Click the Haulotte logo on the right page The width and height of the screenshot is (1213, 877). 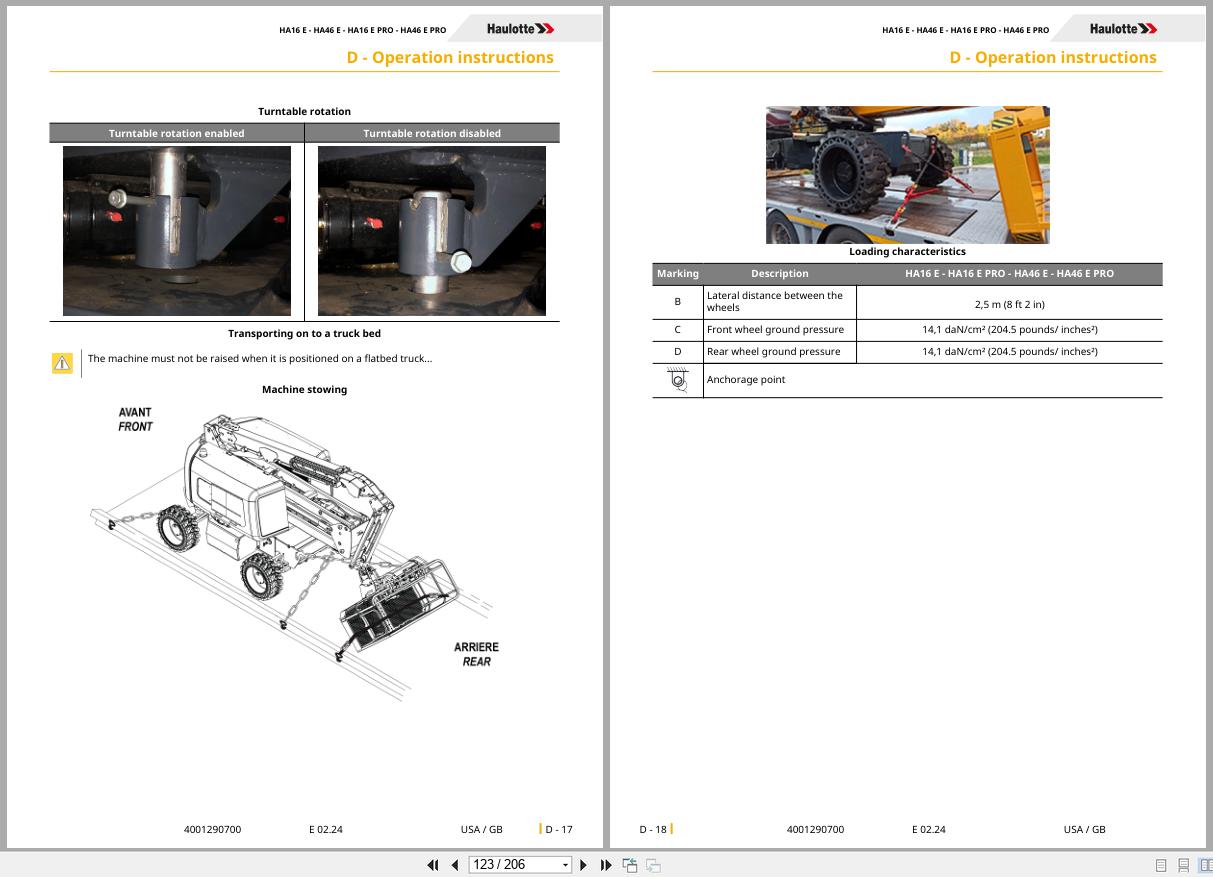(x=1123, y=29)
